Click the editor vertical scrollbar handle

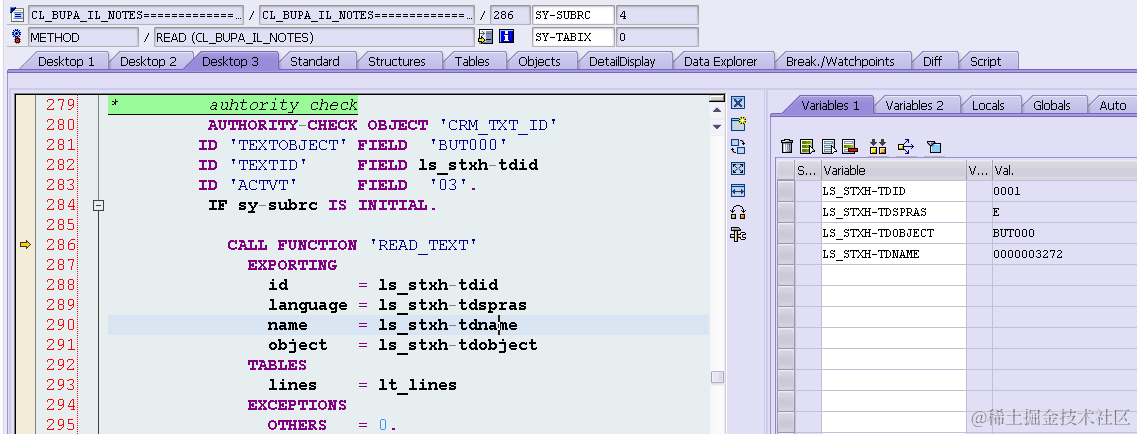click(x=717, y=377)
